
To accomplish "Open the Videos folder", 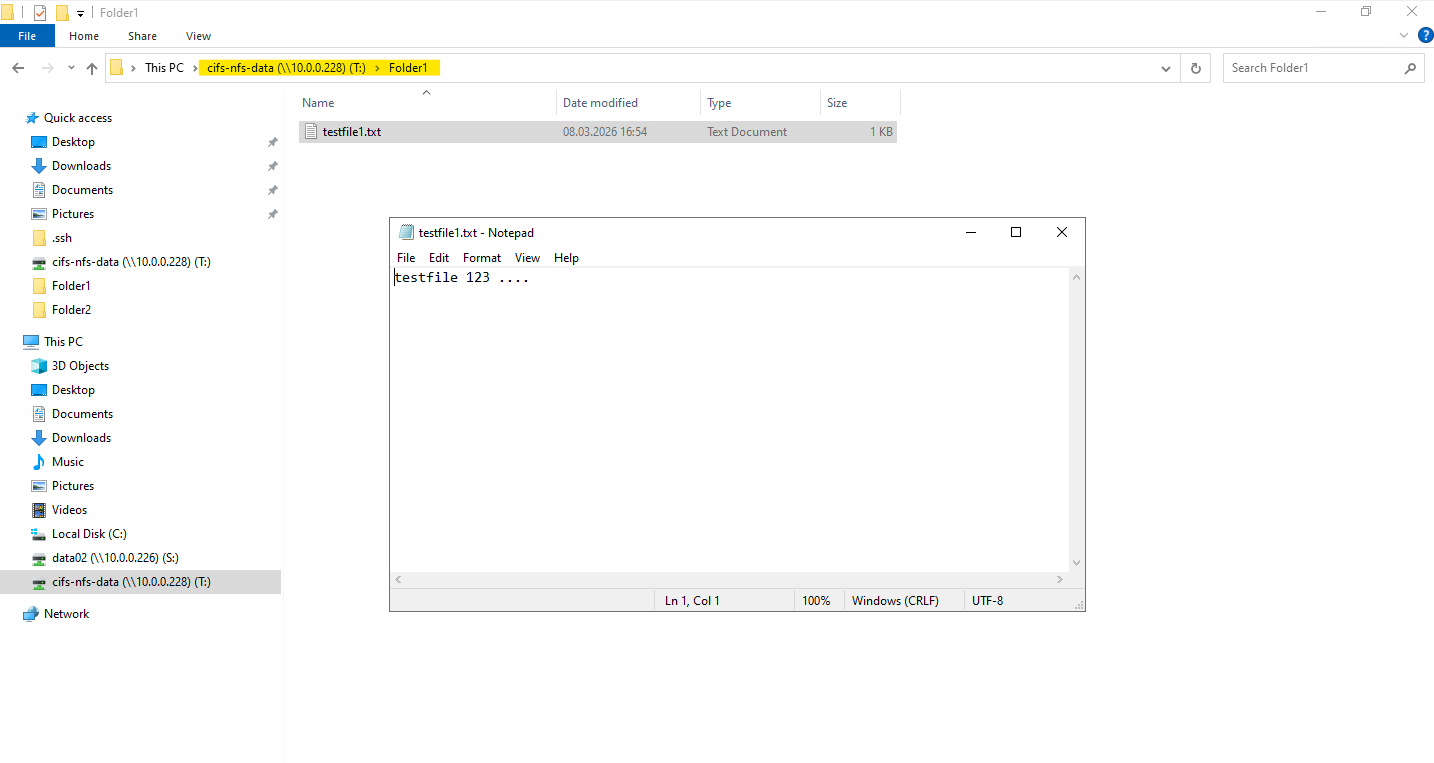I will pos(69,510).
